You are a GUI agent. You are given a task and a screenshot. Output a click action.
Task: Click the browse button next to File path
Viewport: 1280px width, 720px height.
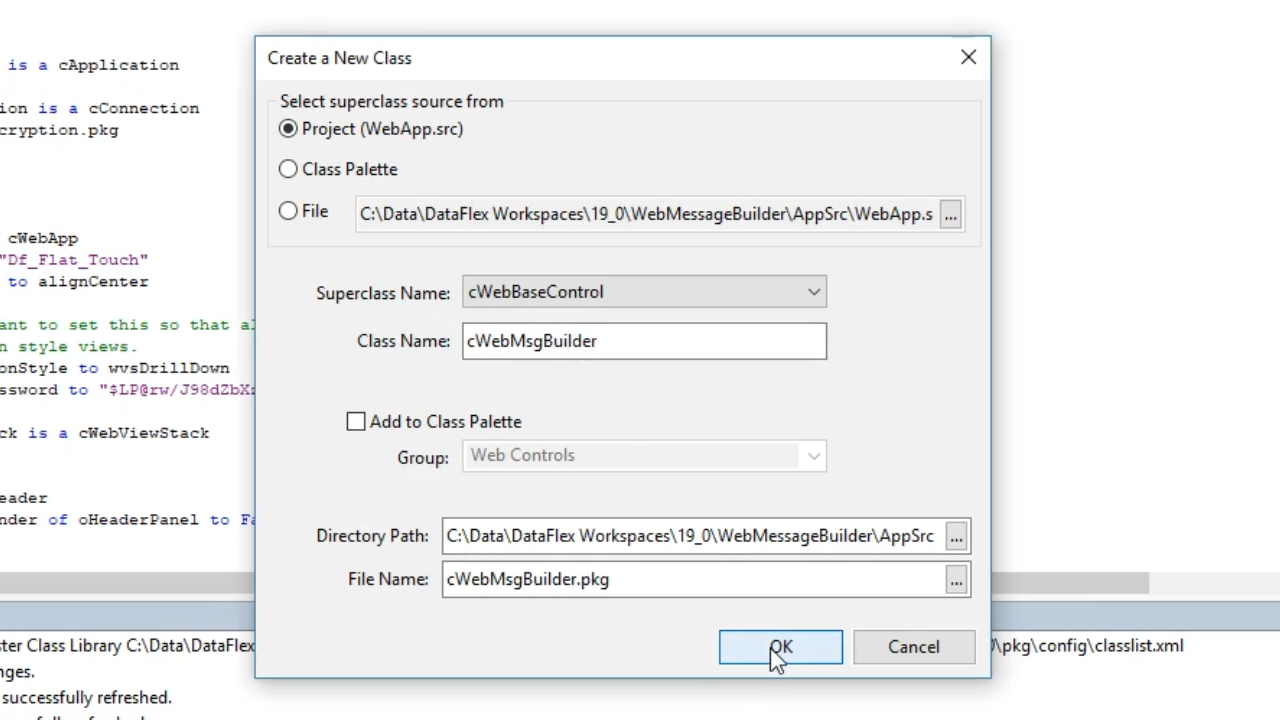click(950, 214)
